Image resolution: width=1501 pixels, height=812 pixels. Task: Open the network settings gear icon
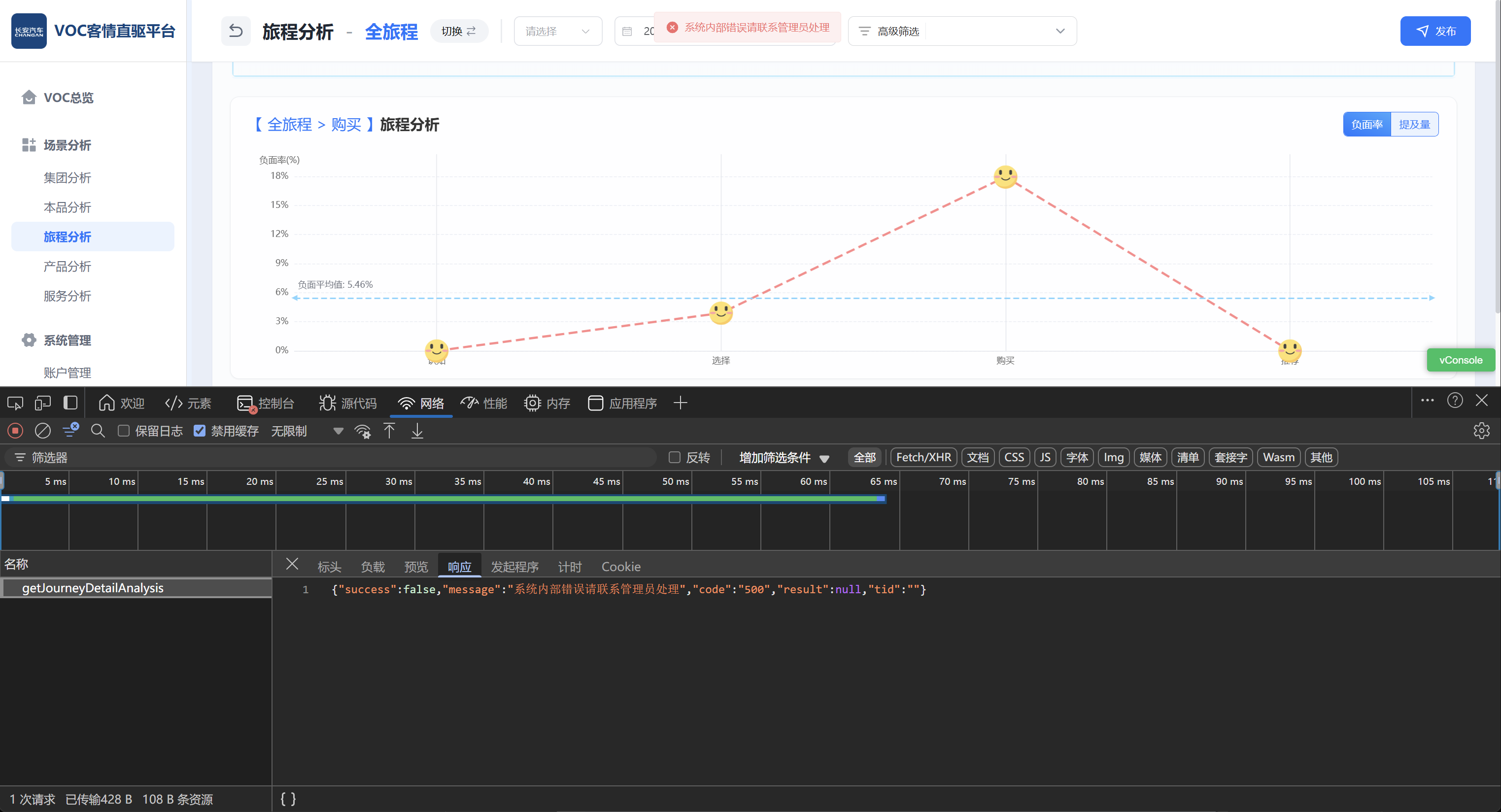1481,431
